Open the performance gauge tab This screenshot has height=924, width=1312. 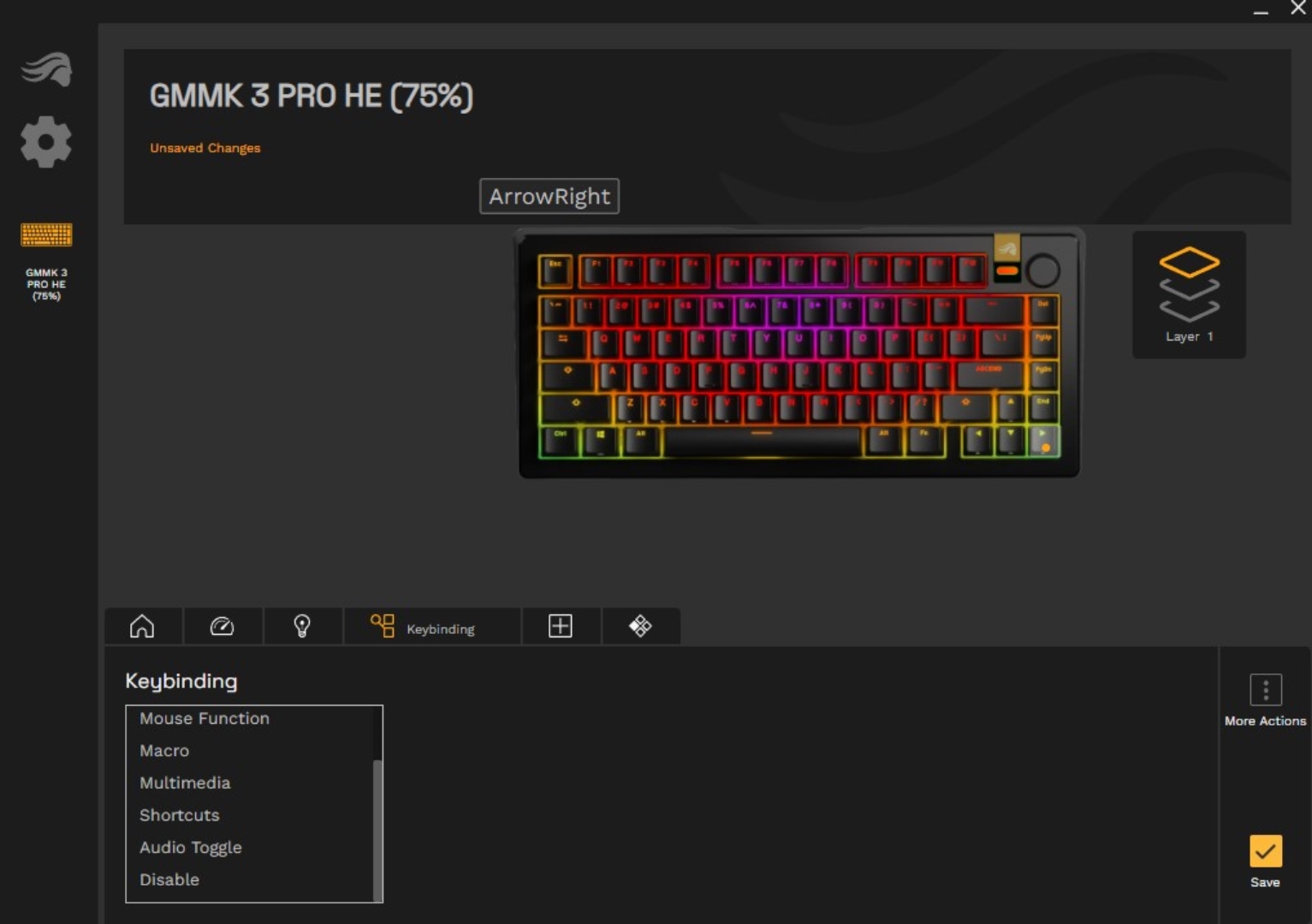[222, 626]
